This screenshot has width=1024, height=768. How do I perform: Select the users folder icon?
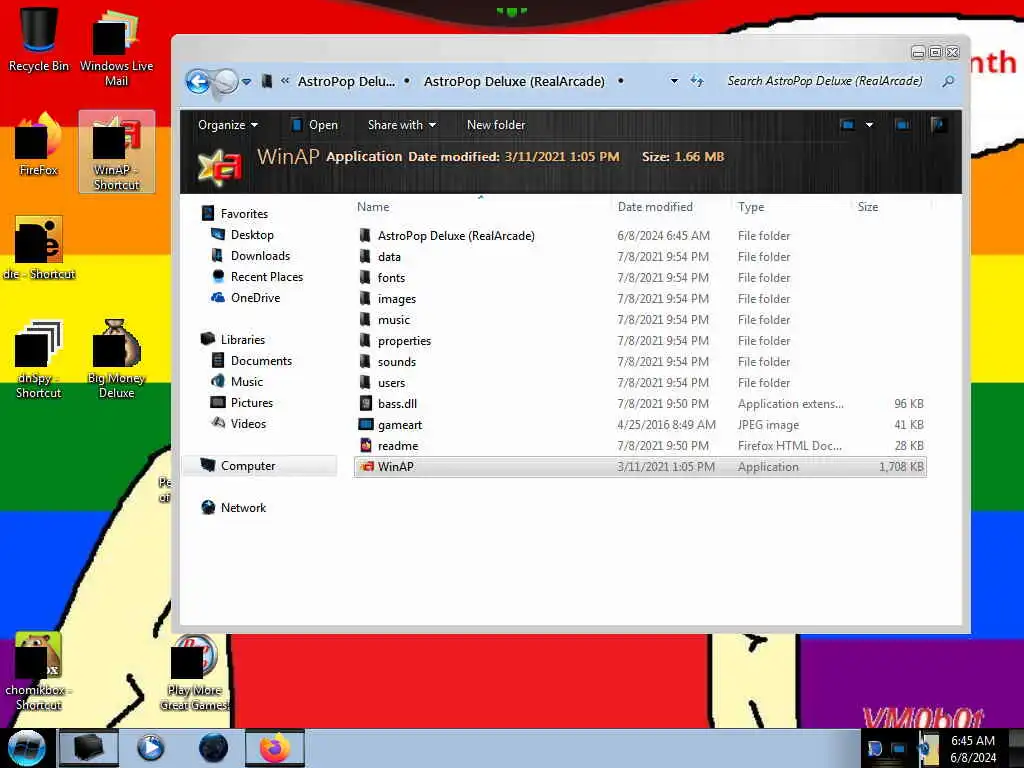click(x=366, y=382)
